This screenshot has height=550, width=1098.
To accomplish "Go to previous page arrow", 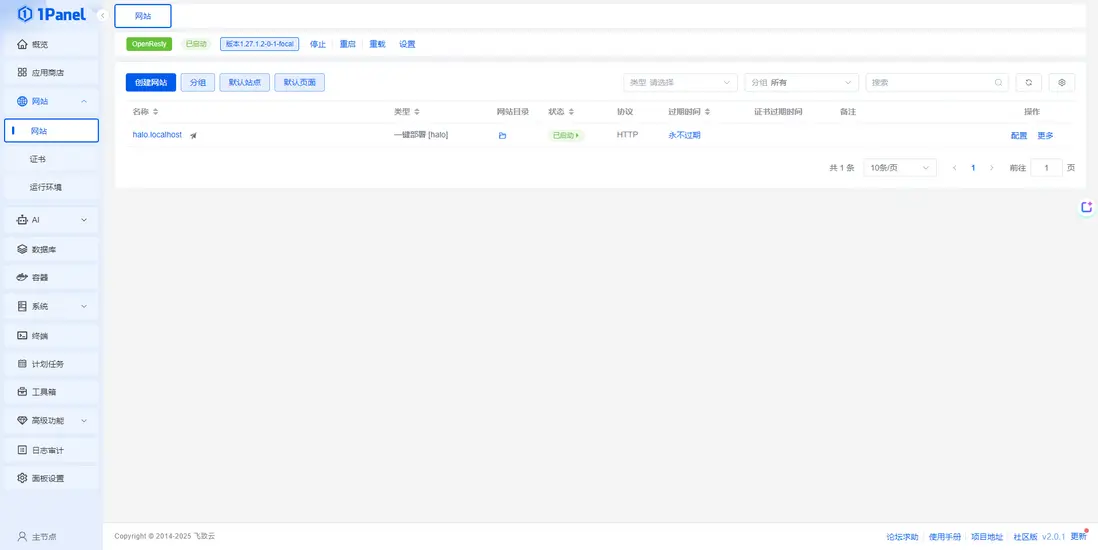I will tap(954, 168).
